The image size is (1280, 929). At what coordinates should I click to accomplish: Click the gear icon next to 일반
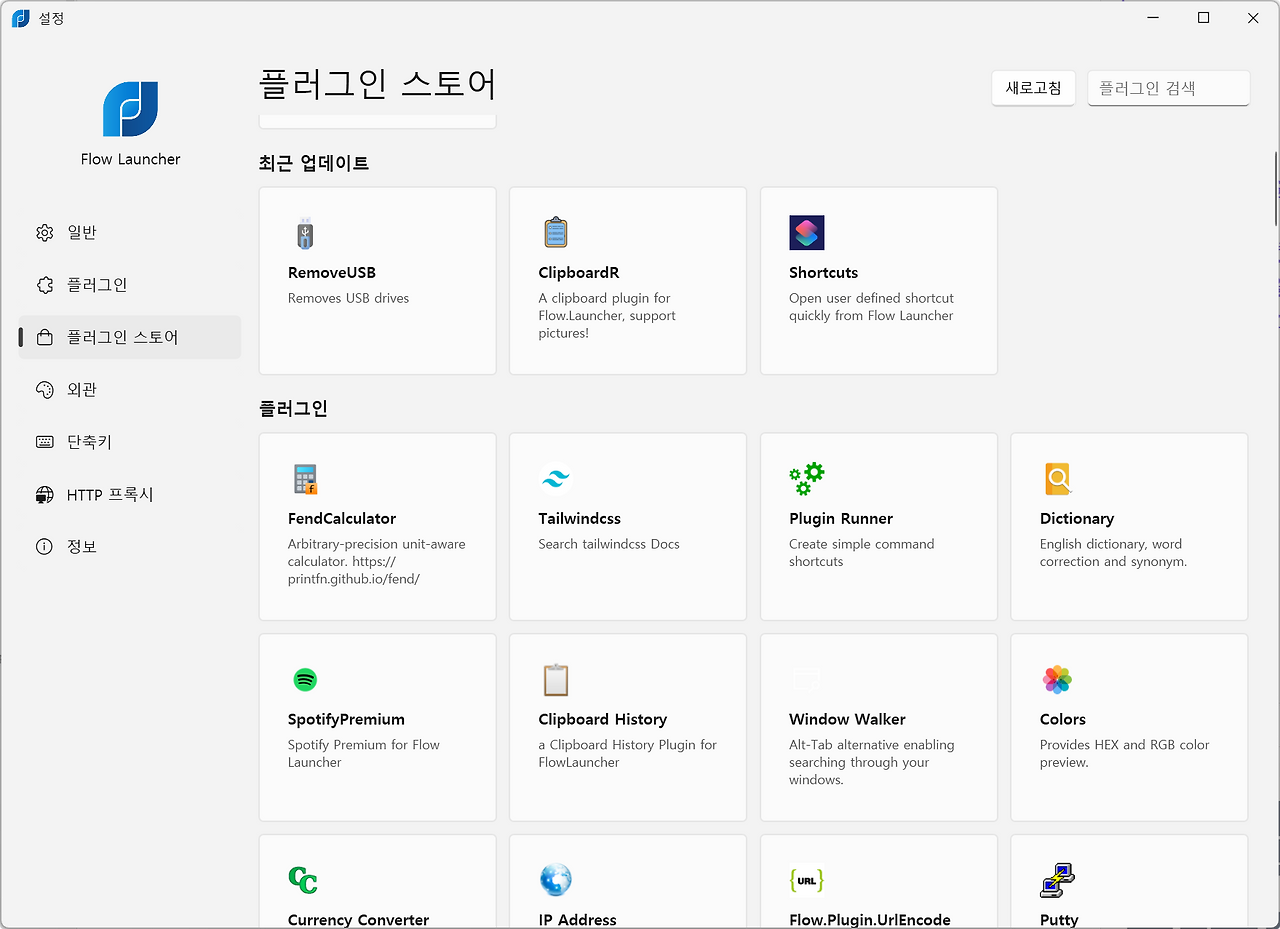44,233
